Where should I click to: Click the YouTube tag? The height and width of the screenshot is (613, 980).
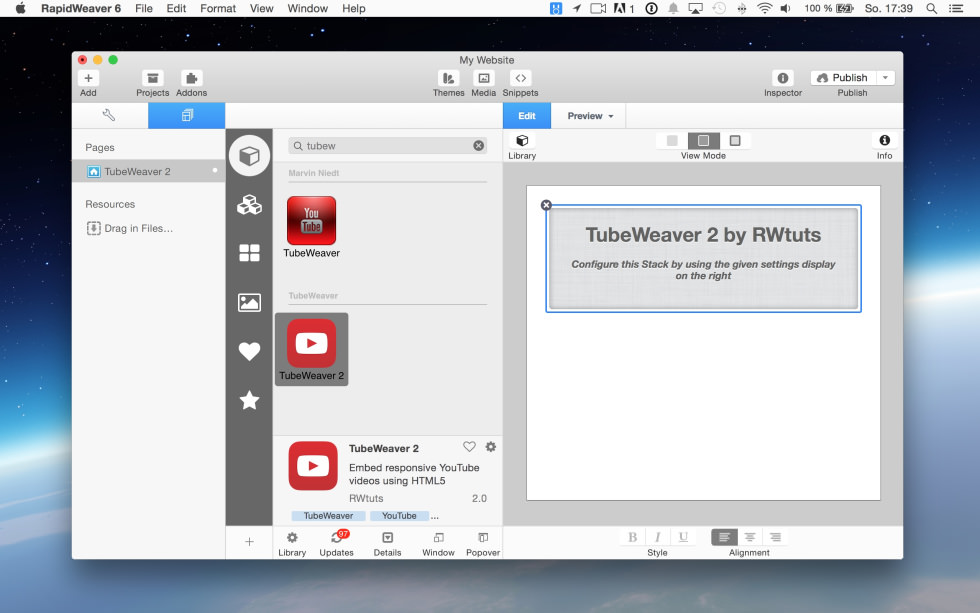tap(399, 516)
